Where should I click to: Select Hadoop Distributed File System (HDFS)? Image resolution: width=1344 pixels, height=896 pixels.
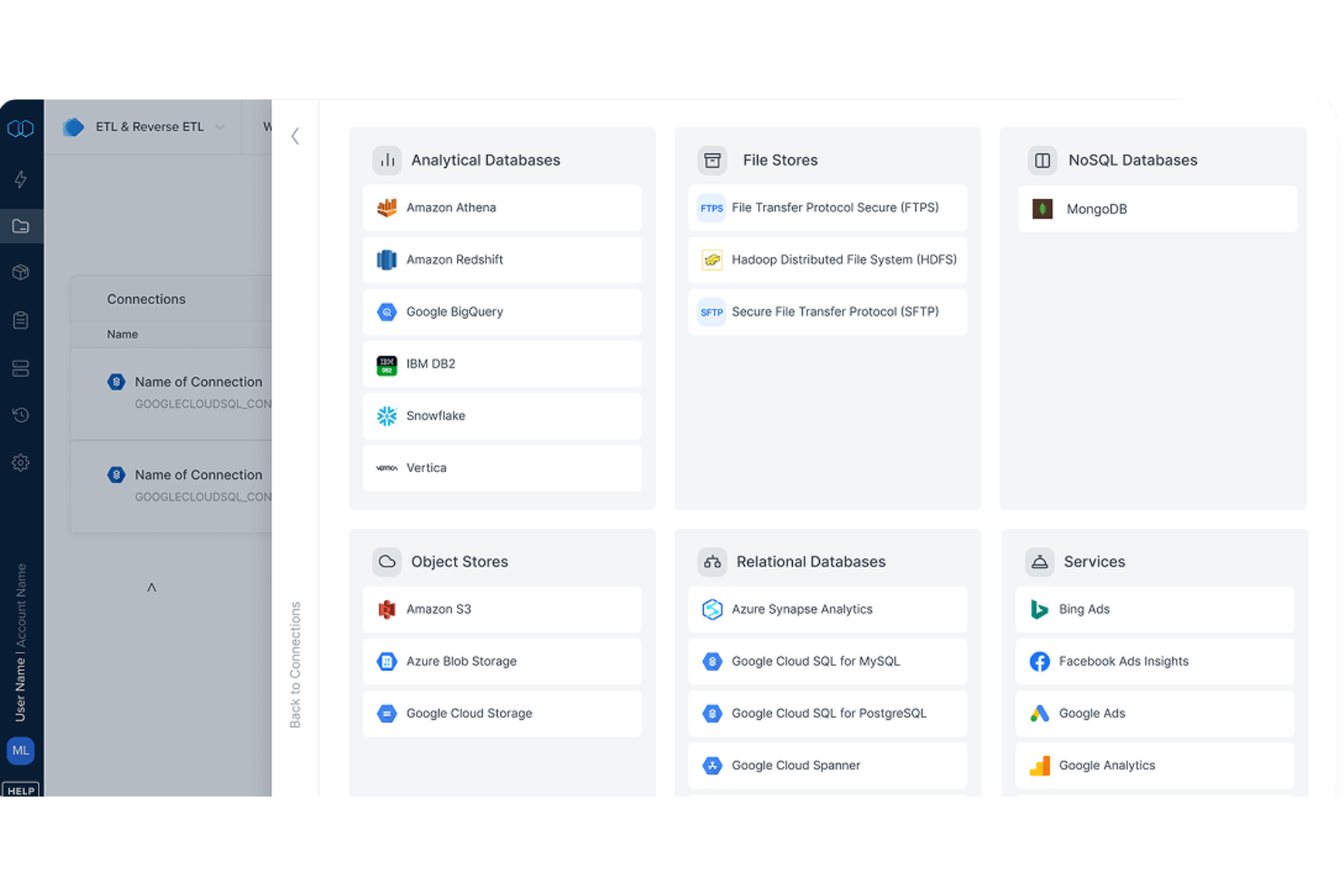(827, 260)
